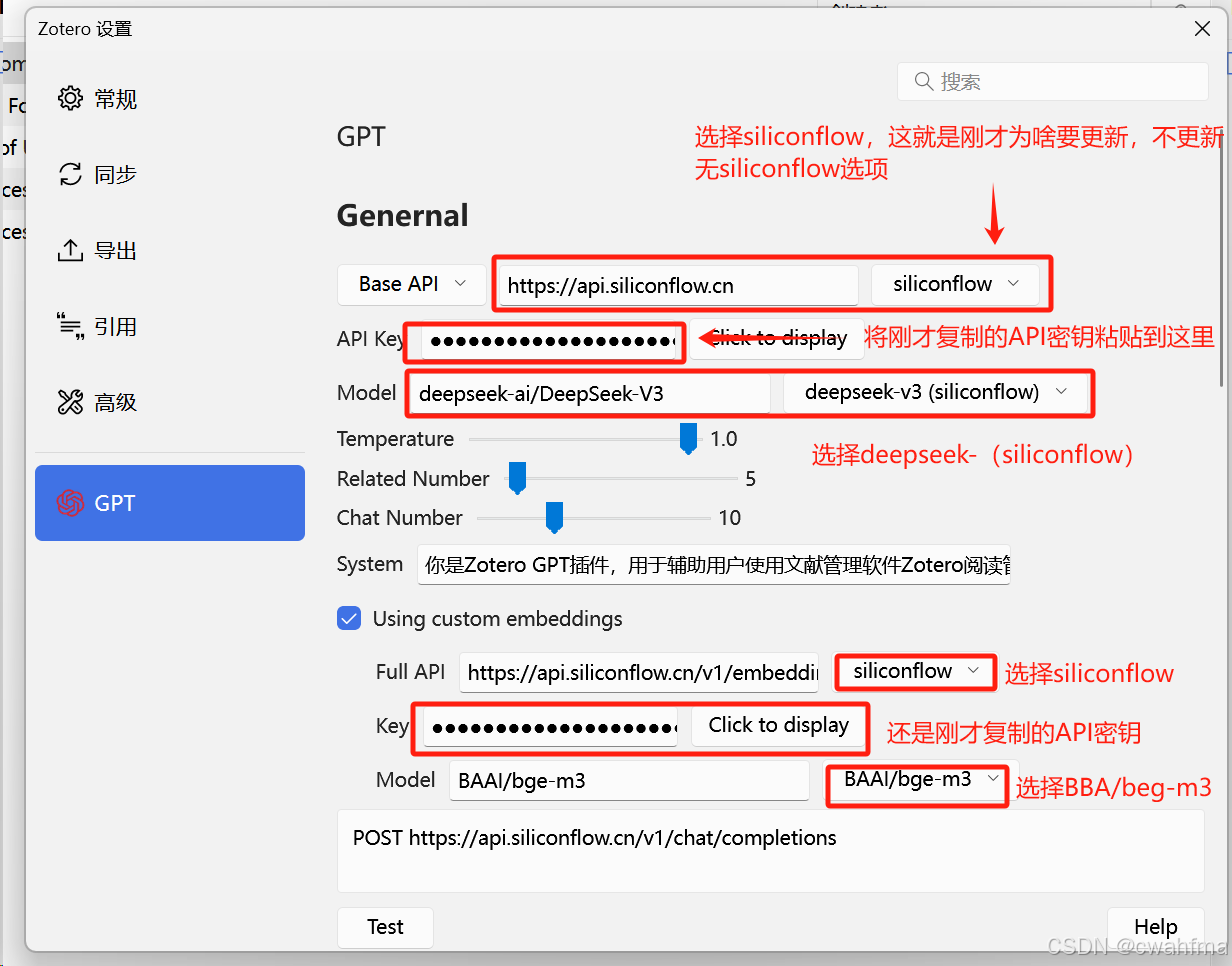Click the GPT logo icon in sidebar
The width and height of the screenshot is (1232, 966).
tap(70, 503)
